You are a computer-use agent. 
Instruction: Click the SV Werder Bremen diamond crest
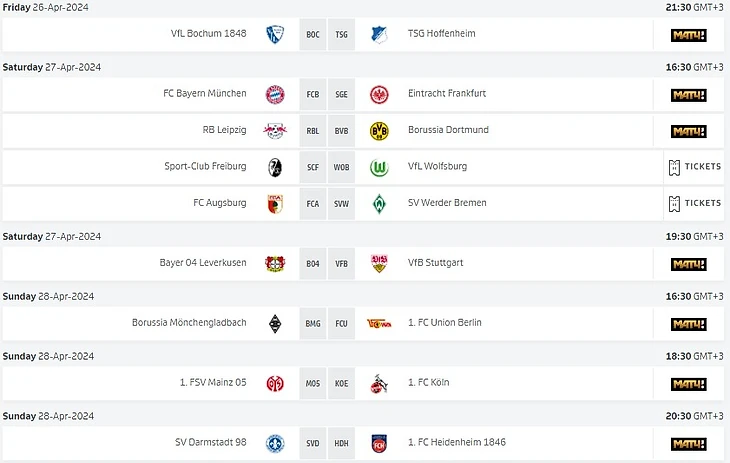tap(379, 203)
